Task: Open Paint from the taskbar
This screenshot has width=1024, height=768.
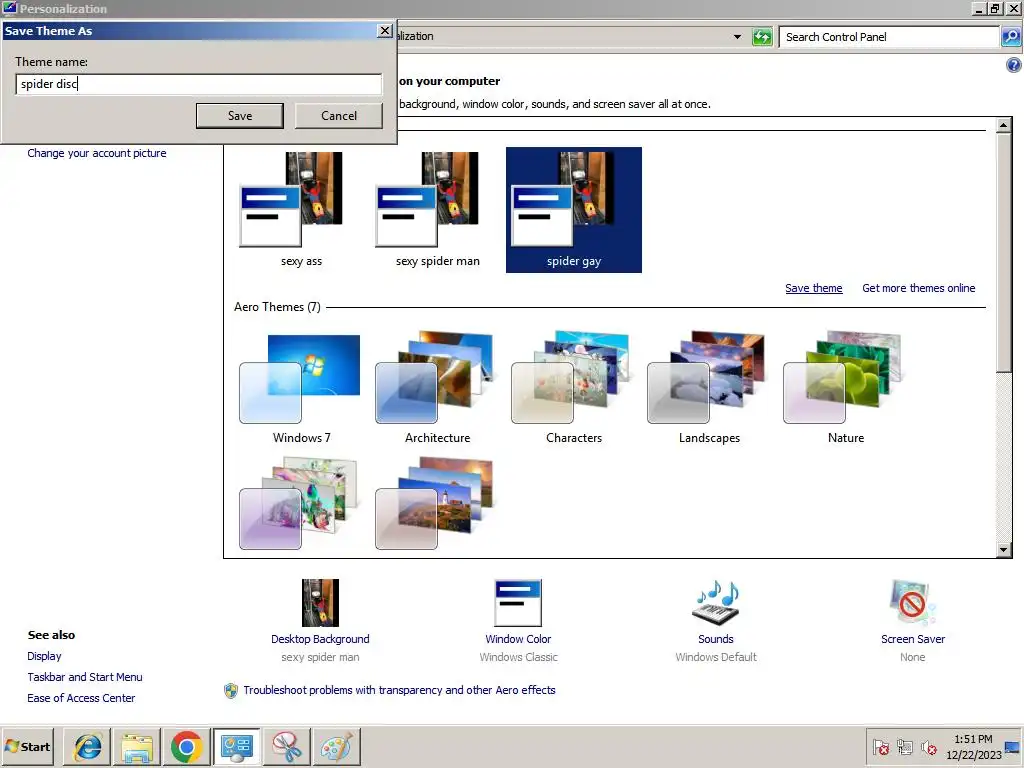Action: coord(336,747)
